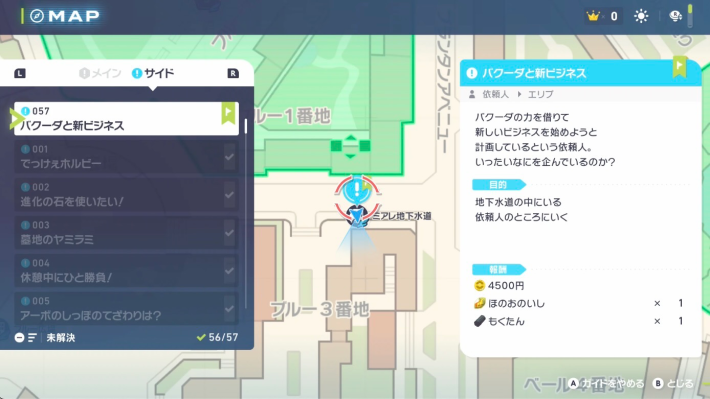Click the 依頼人 breadcrumb label
This screenshot has width=710, height=399.
495,94
